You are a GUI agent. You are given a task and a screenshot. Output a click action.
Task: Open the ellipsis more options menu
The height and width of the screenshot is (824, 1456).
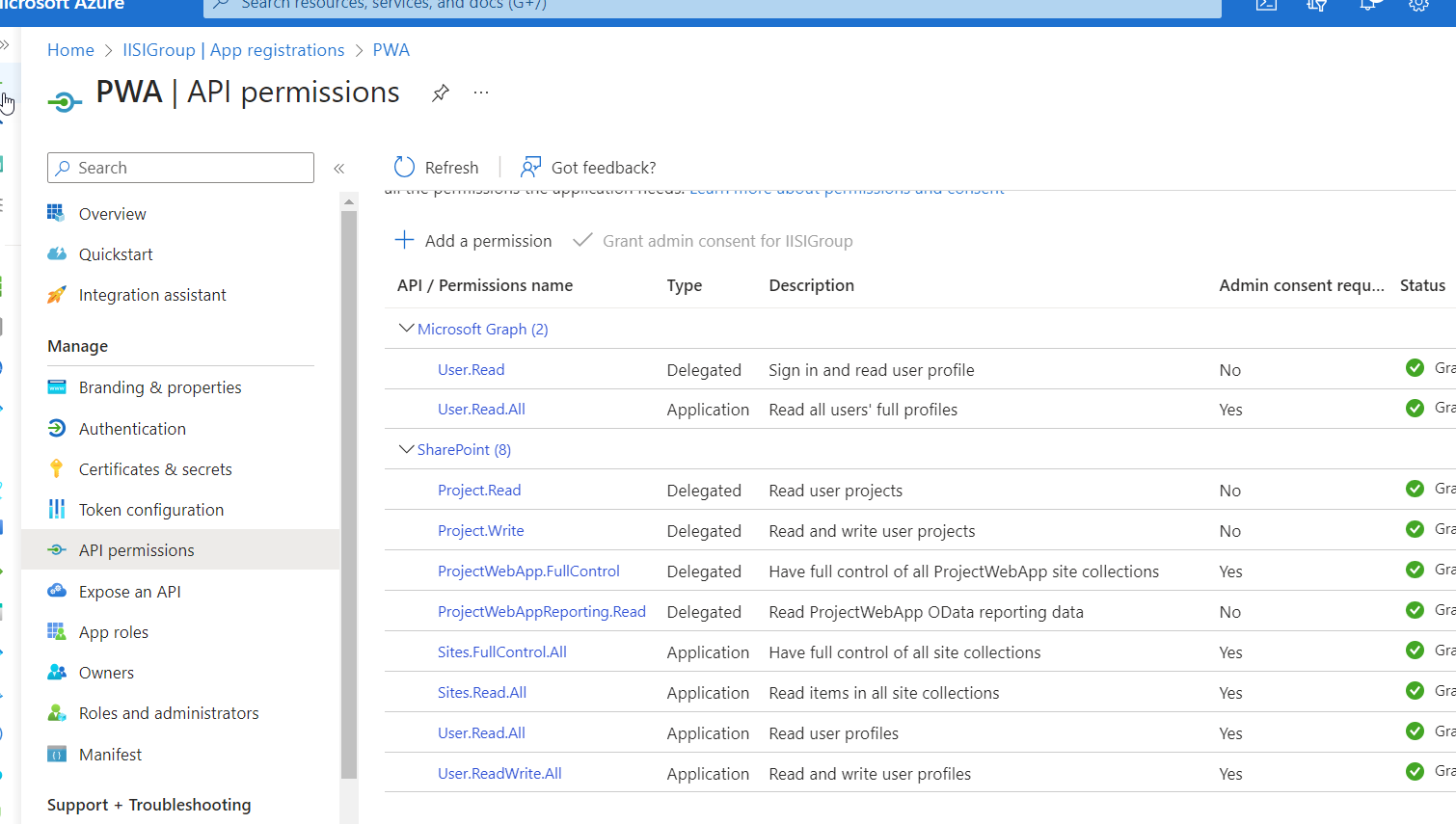(481, 93)
